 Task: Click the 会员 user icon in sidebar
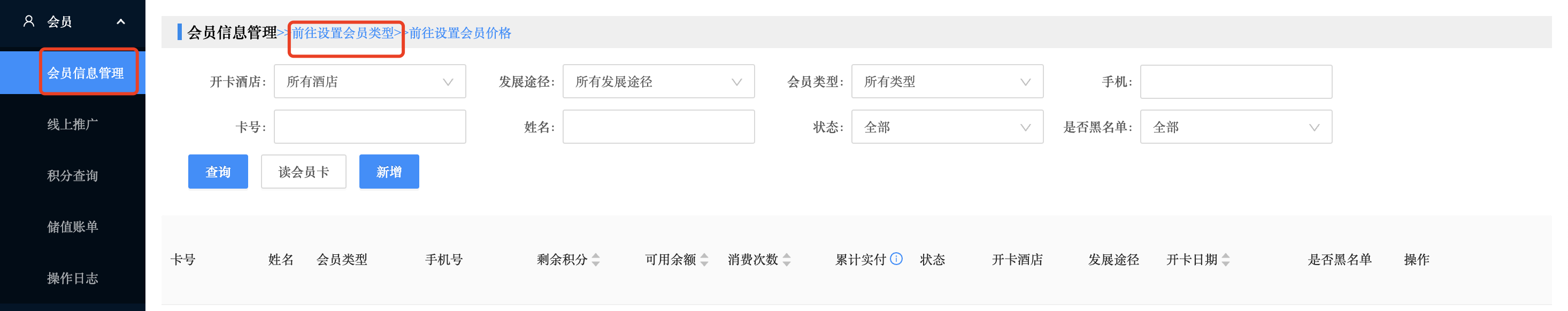(28, 21)
